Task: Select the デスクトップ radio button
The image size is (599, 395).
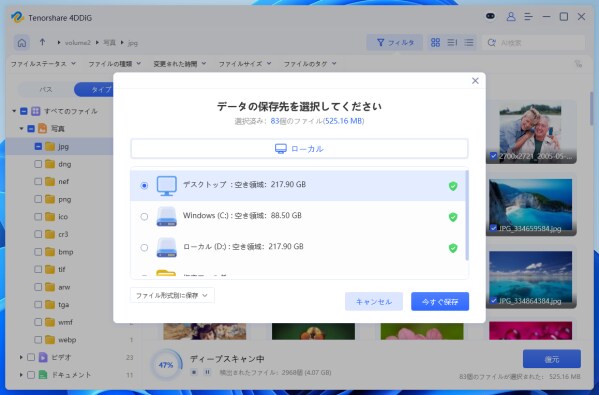Action: pyautogui.click(x=144, y=185)
